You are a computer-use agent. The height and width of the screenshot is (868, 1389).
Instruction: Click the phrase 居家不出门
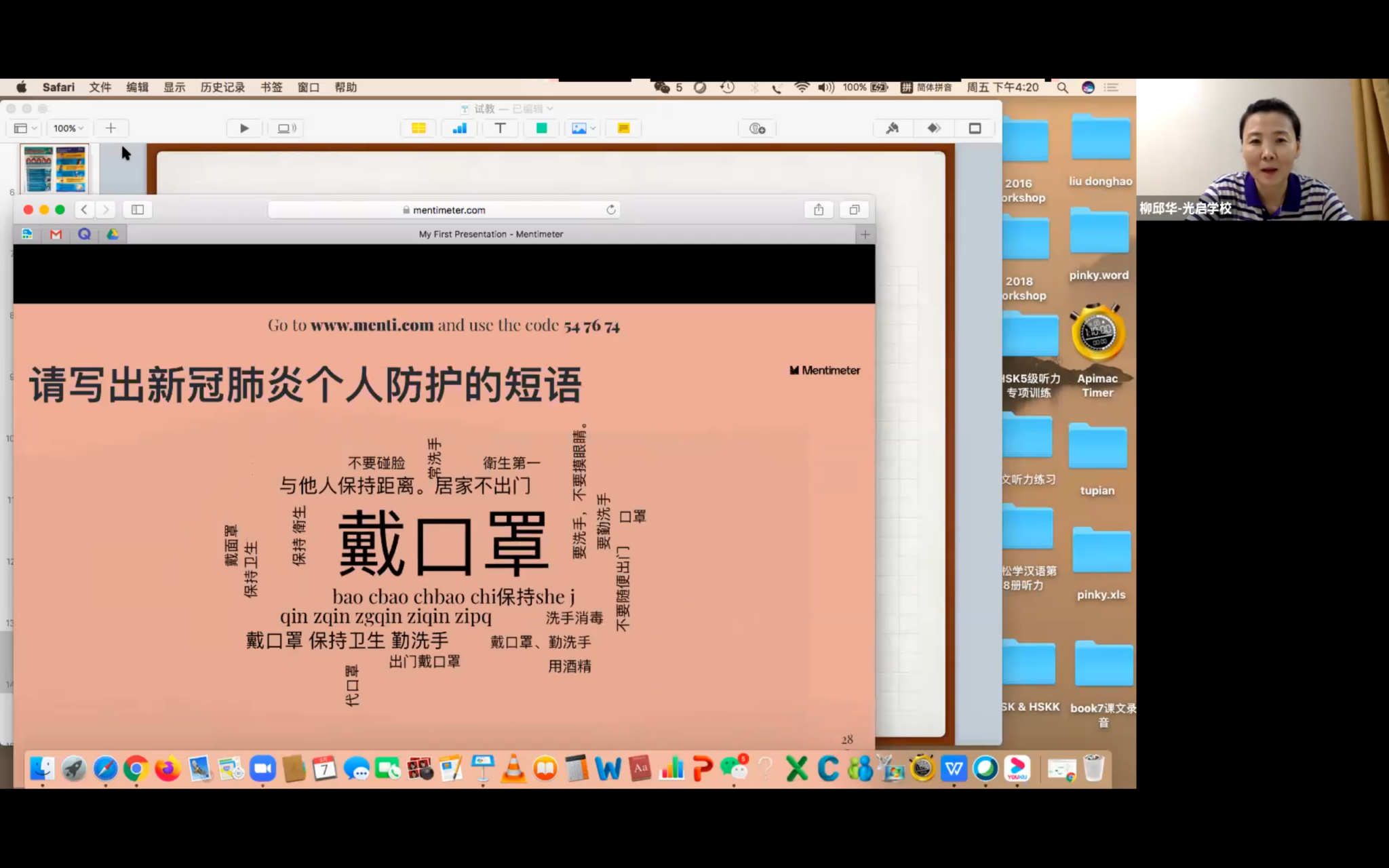point(483,486)
